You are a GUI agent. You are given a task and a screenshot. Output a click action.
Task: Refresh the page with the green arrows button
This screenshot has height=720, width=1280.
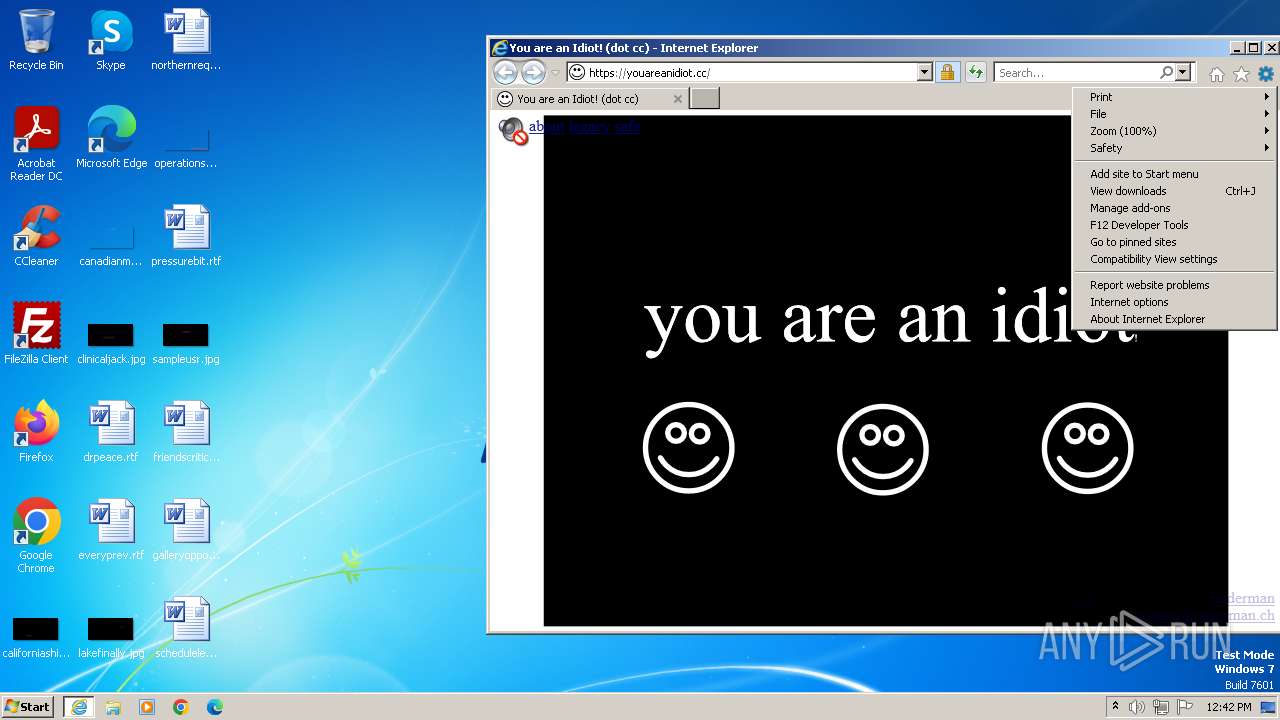coord(975,72)
